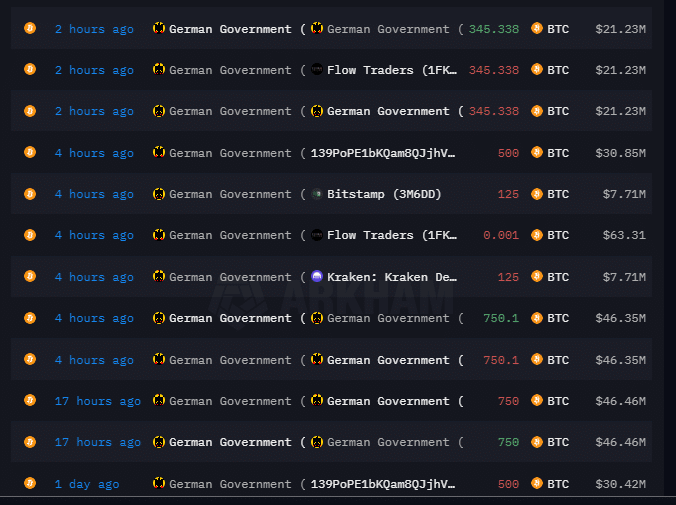Image resolution: width=676 pixels, height=505 pixels.
Task: Click BTC token icon in Bitstamp row
Action: tap(537, 194)
